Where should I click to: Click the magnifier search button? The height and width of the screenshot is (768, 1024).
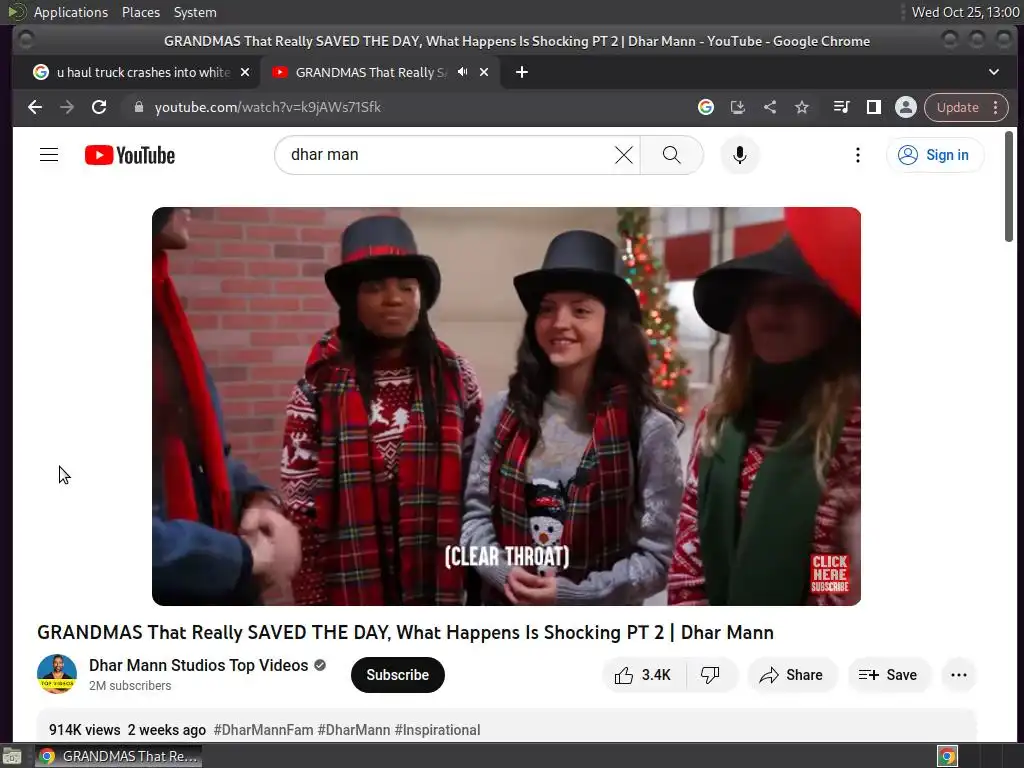671,155
